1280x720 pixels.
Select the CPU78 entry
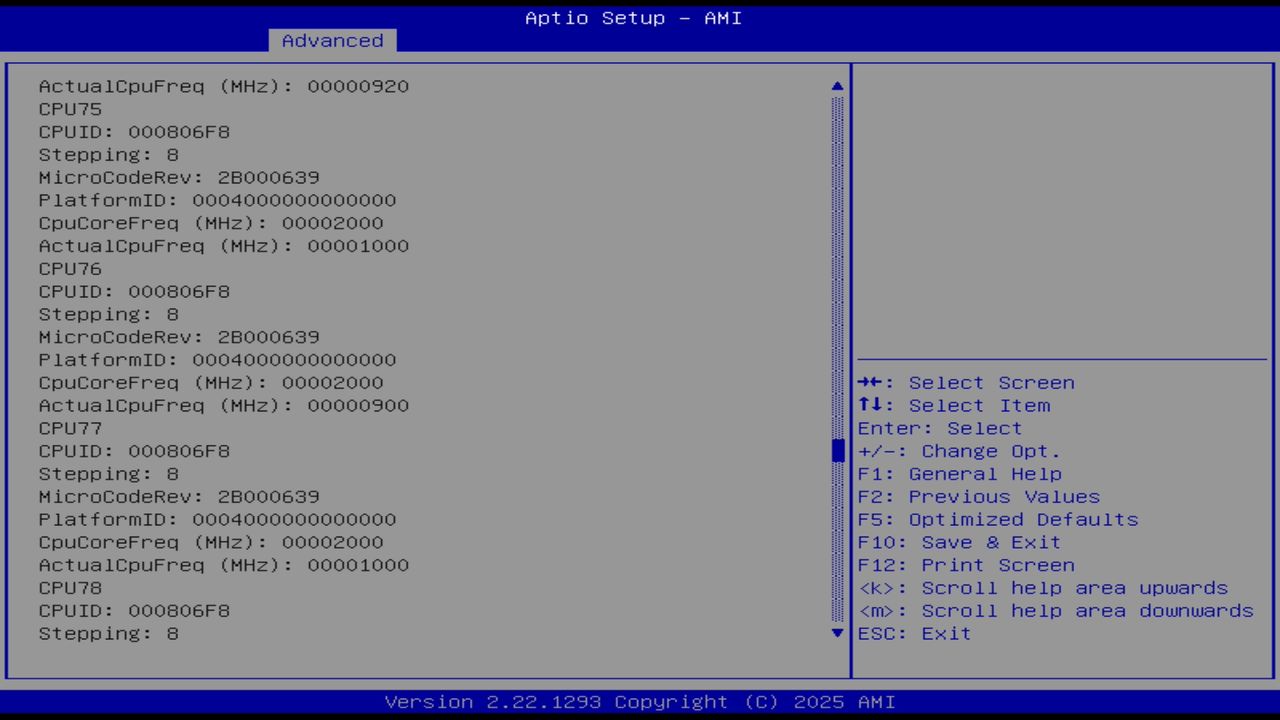coord(69,587)
